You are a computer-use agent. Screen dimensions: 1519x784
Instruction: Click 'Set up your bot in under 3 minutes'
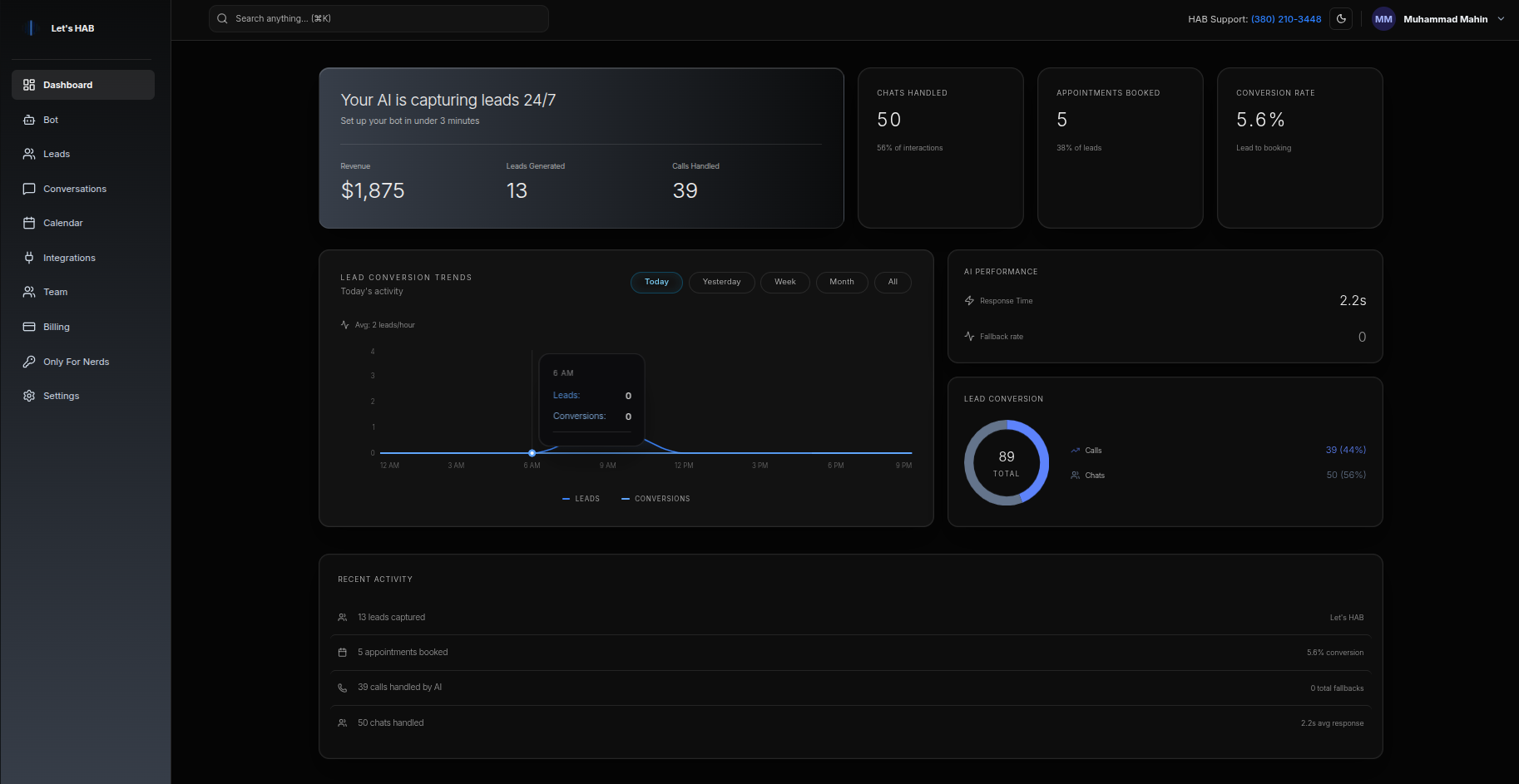[410, 121]
